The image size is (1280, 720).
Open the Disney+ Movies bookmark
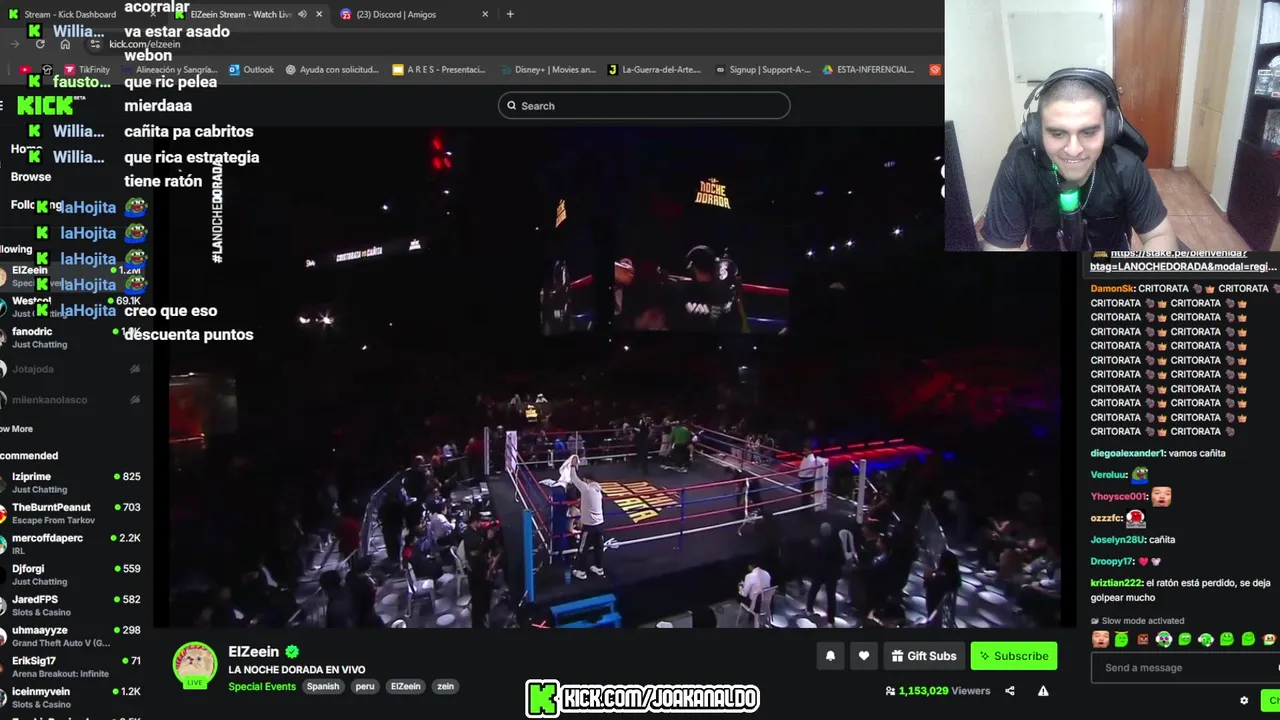point(547,70)
